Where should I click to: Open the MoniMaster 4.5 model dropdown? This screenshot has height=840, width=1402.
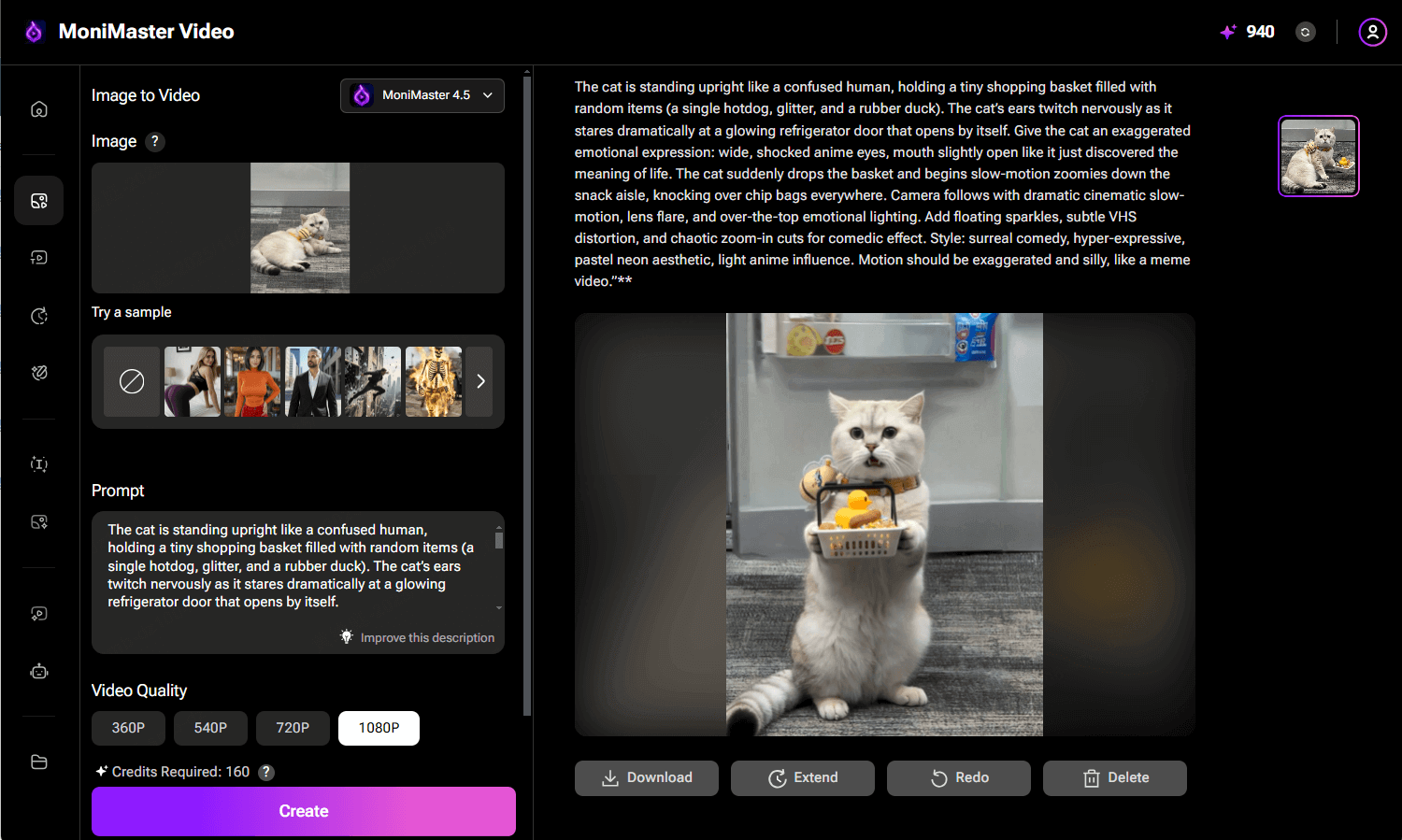point(422,94)
